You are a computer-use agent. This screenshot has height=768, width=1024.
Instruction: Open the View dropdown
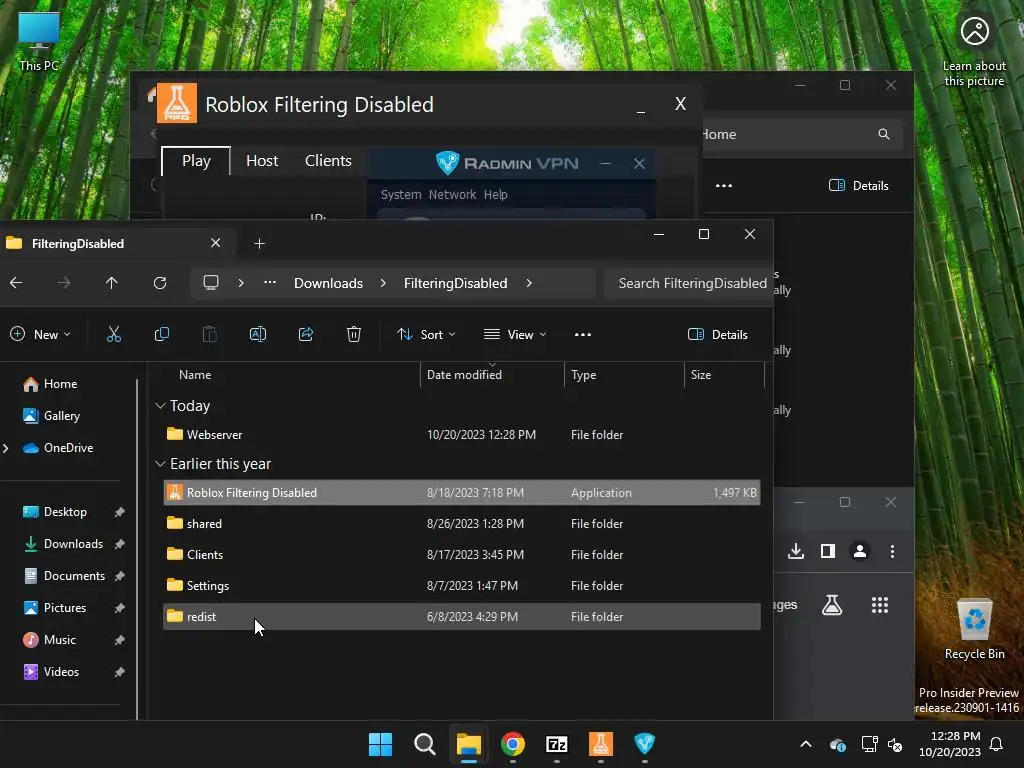click(x=515, y=334)
